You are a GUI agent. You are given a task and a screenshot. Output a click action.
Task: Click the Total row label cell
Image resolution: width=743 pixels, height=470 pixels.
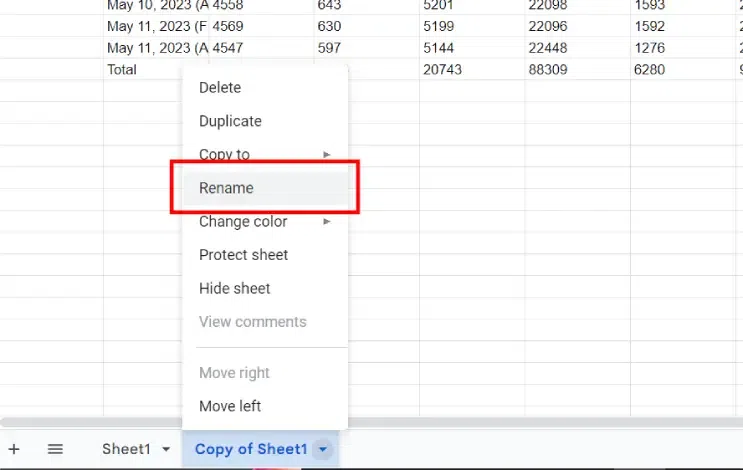(x=122, y=69)
